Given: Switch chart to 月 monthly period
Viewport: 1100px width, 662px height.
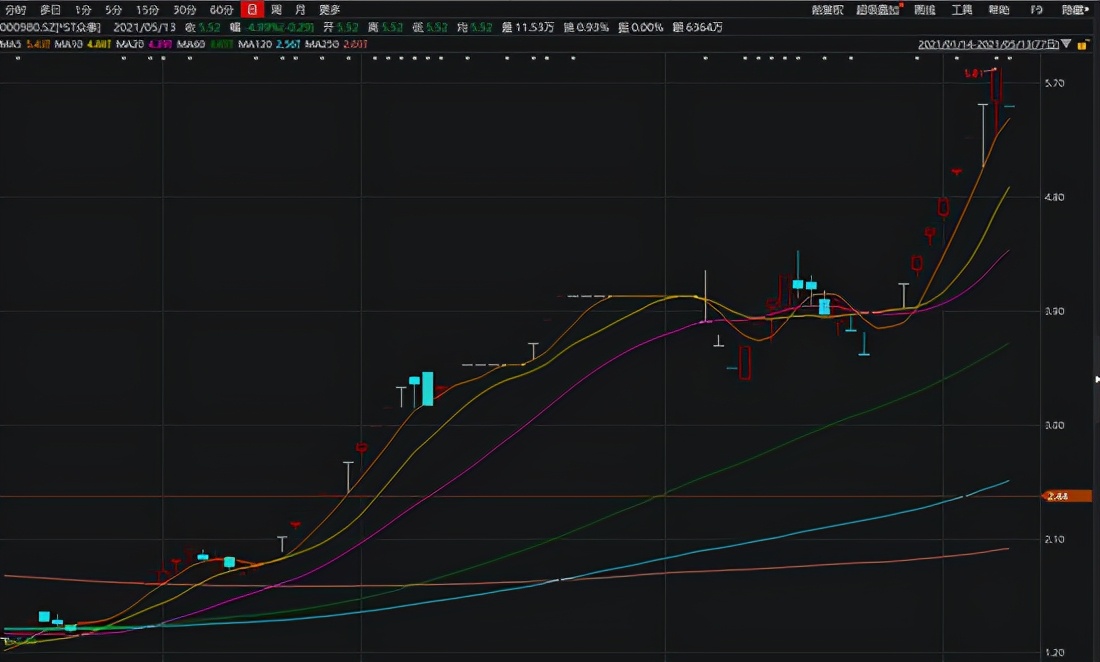Looking at the screenshot, I should (x=300, y=9).
